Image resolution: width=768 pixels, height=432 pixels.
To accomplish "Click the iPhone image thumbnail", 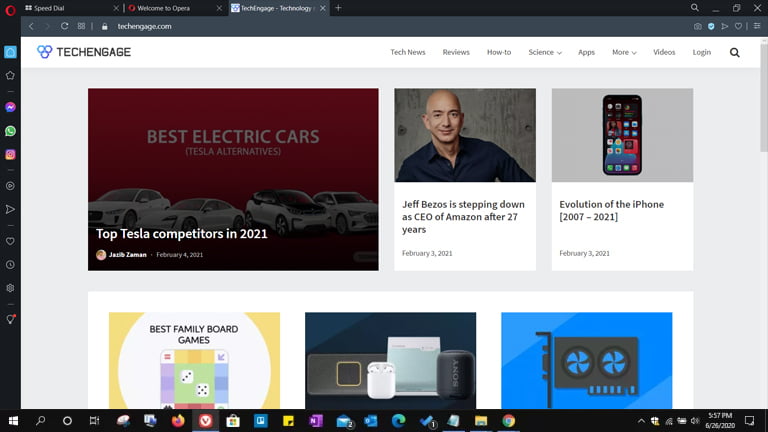I will coord(622,135).
